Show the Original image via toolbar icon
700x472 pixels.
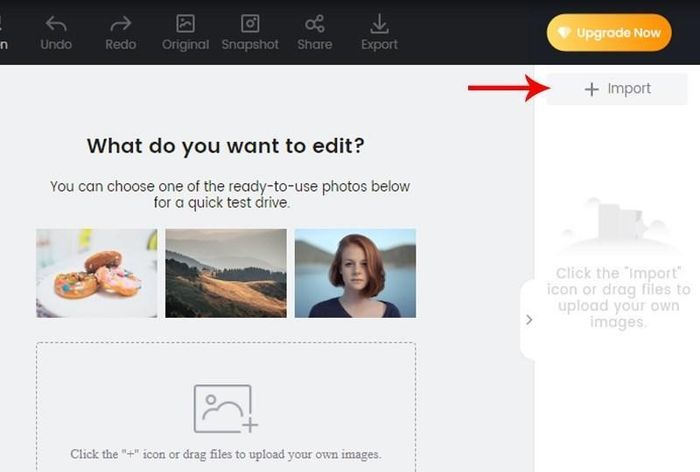pos(185,24)
